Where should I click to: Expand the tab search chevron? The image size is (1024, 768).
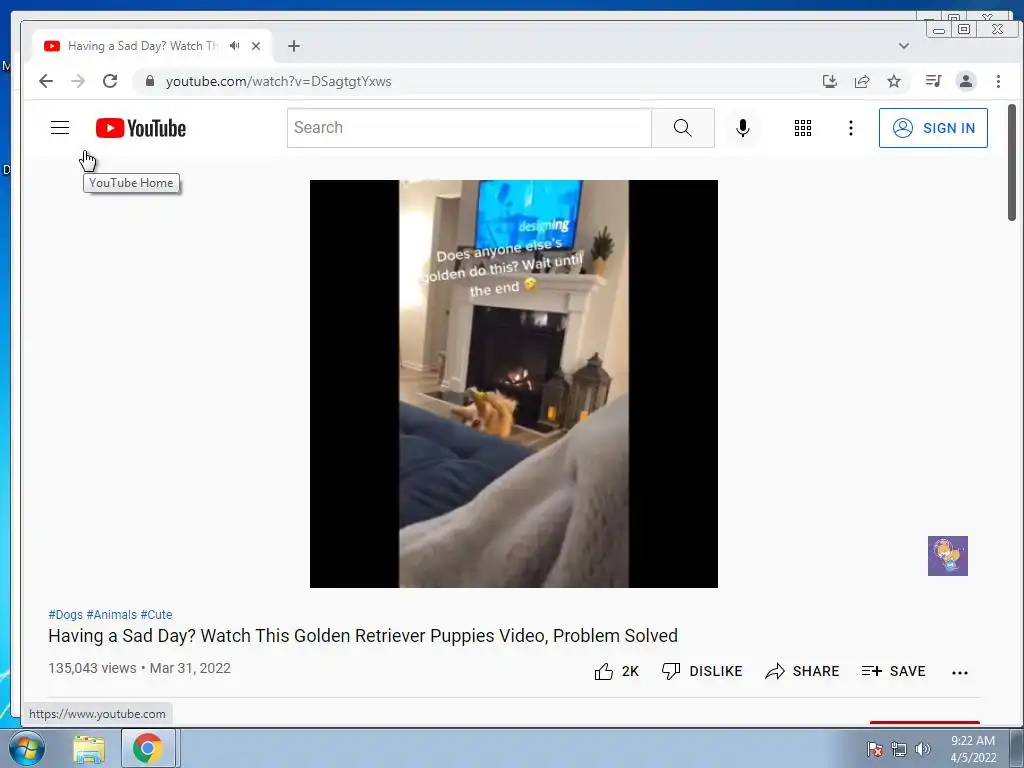click(x=904, y=46)
